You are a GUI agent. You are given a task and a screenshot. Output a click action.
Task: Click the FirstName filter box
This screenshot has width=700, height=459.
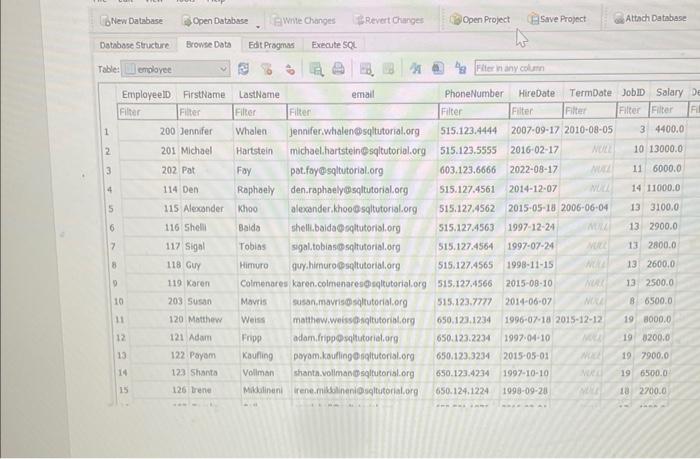205,112
